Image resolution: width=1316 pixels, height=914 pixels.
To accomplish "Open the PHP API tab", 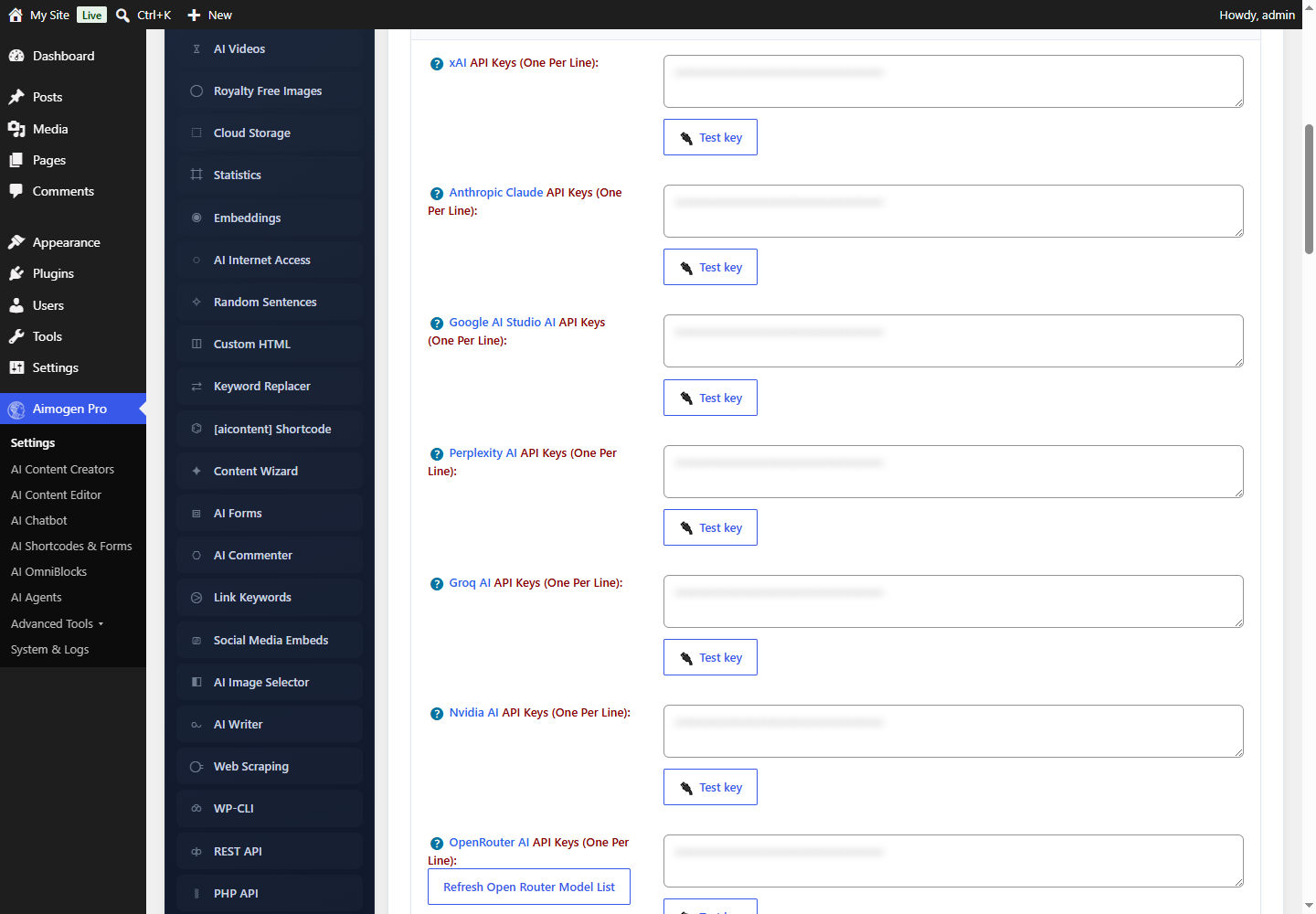I will (270, 893).
